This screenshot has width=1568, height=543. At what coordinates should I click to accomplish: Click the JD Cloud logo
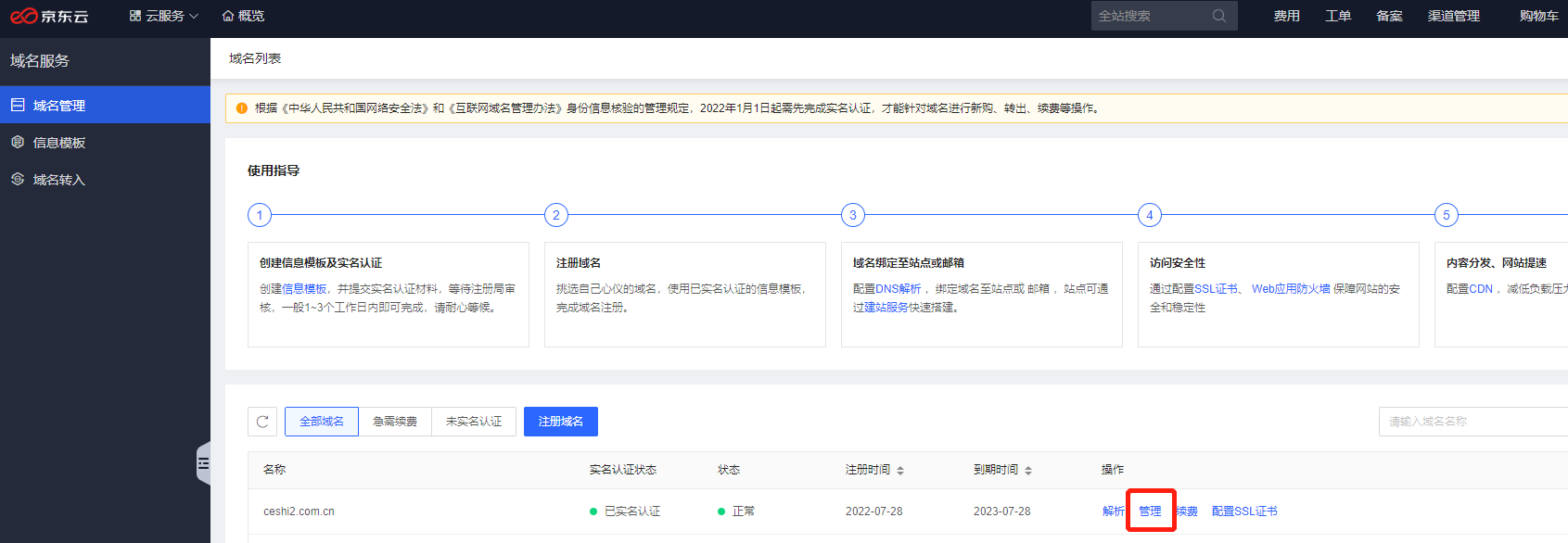pyautogui.click(x=49, y=16)
